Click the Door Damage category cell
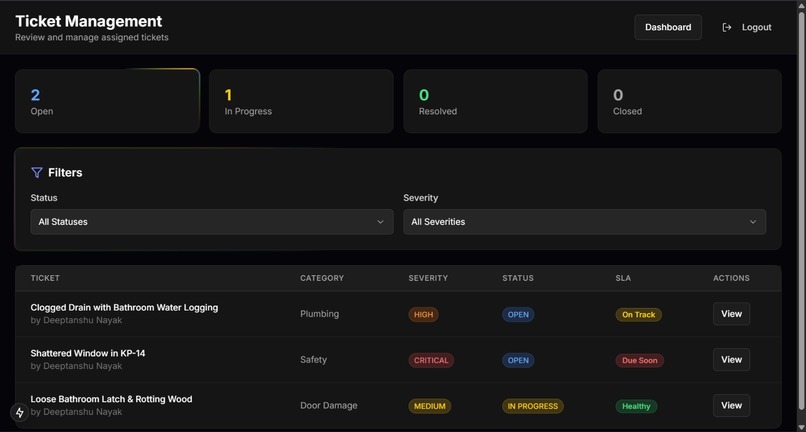Viewport: 806px width, 432px height. click(x=328, y=405)
